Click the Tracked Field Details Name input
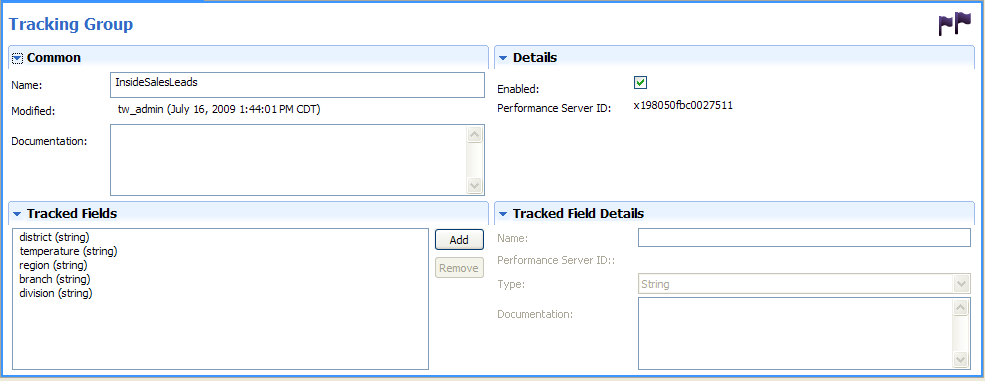The image size is (985, 381). point(804,237)
